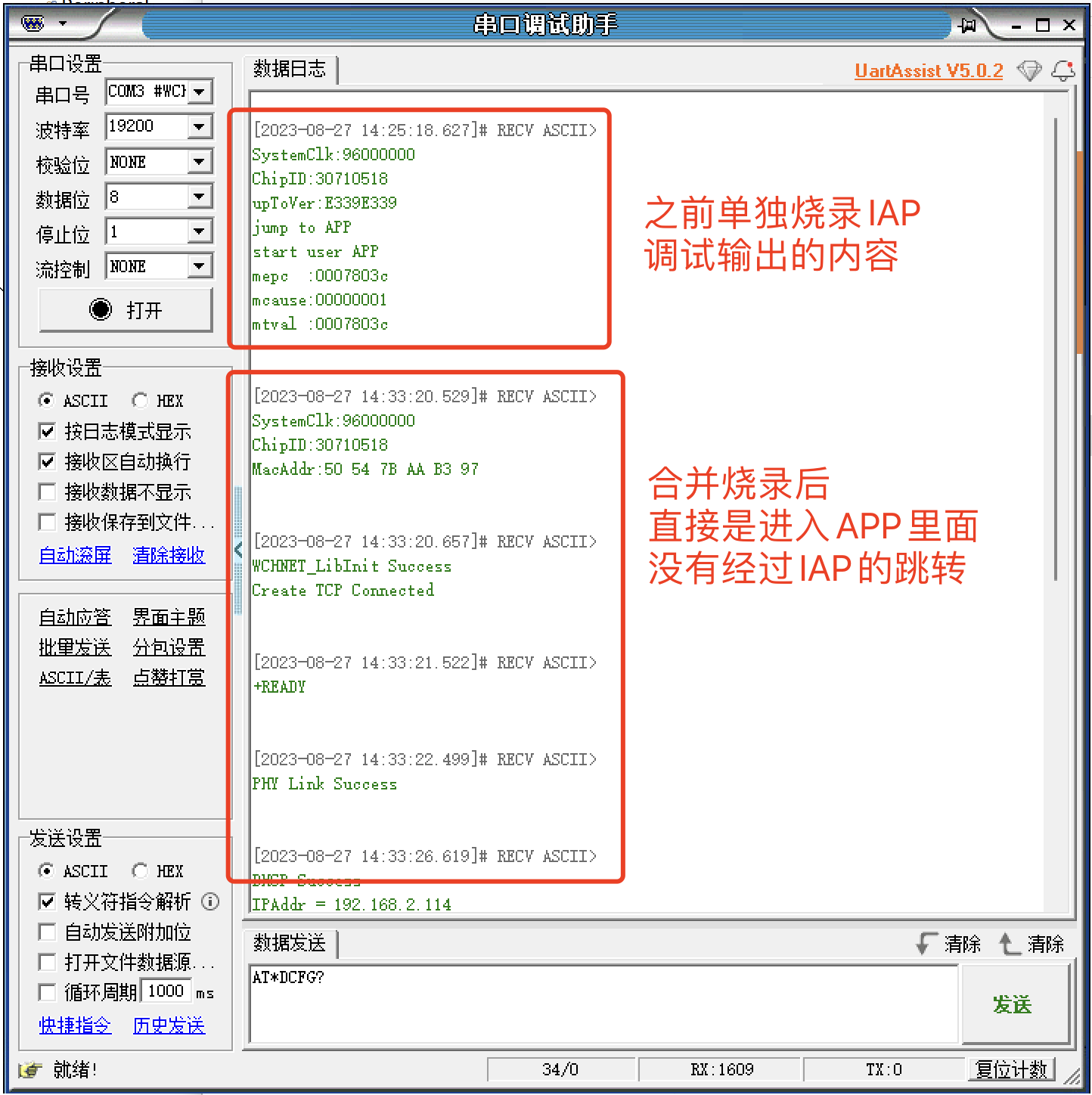Open the 停止位 1 dropdown

coord(200,231)
